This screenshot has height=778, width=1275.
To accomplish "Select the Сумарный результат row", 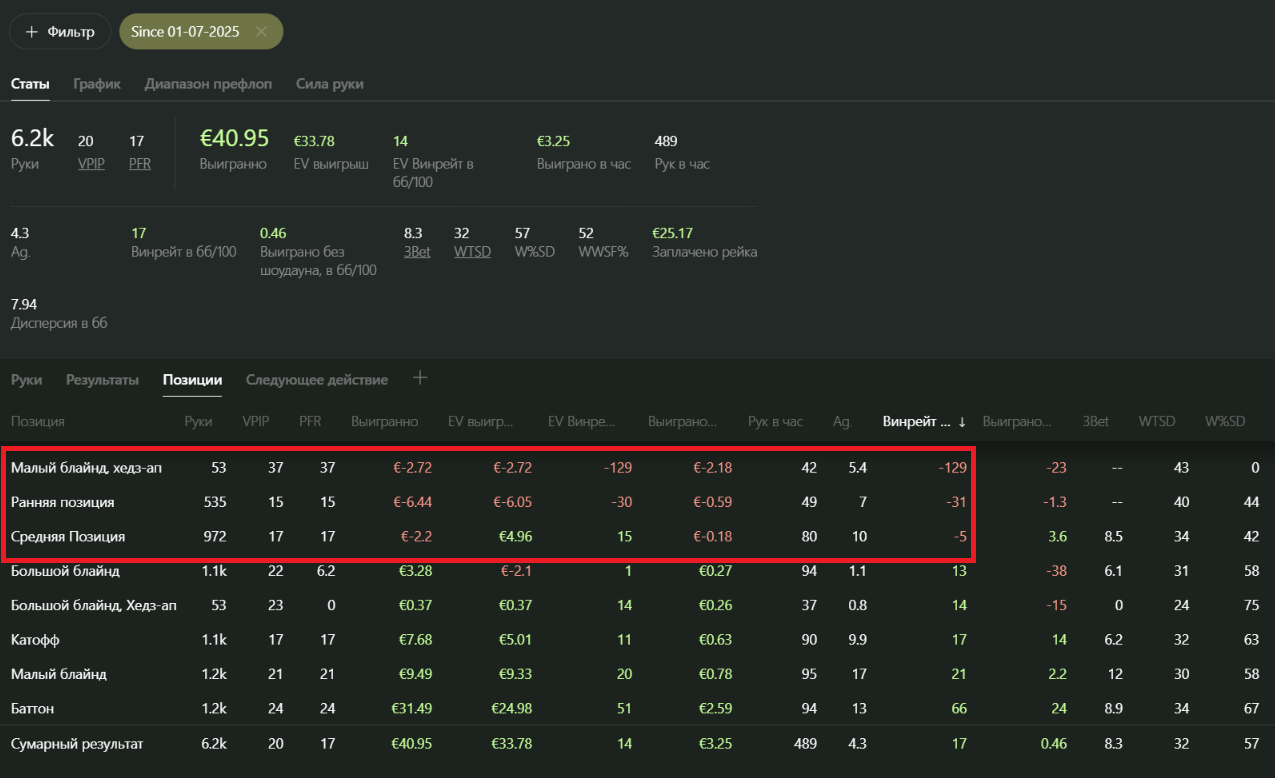I will (637, 744).
